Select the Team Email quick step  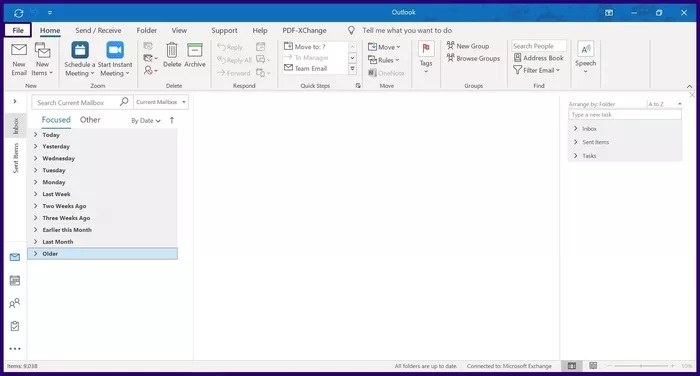click(306, 68)
